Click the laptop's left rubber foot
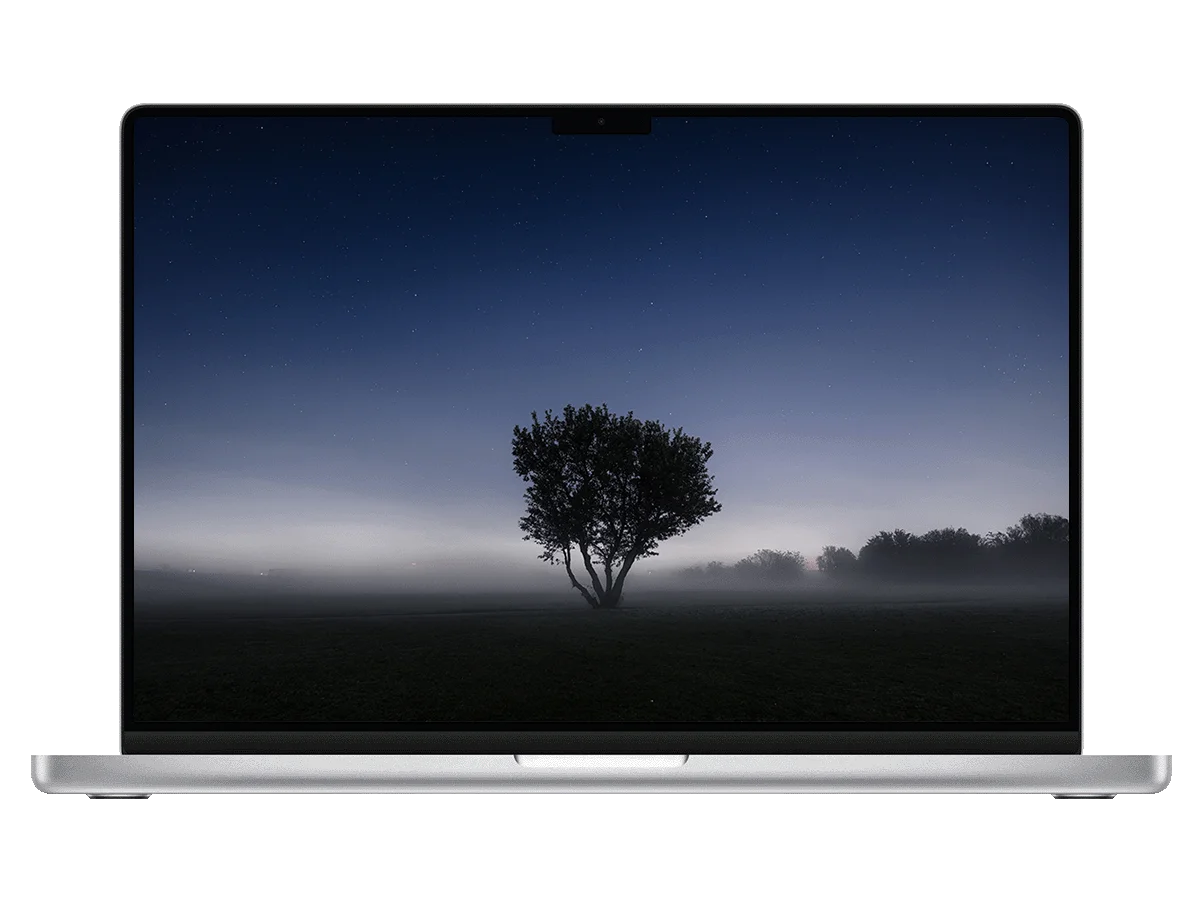 point(118,796)
